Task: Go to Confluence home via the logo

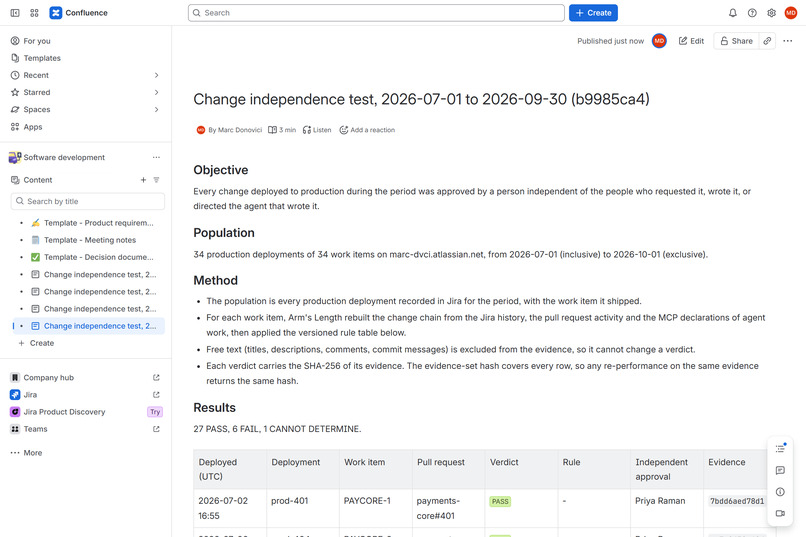Action: click(79, 13)
